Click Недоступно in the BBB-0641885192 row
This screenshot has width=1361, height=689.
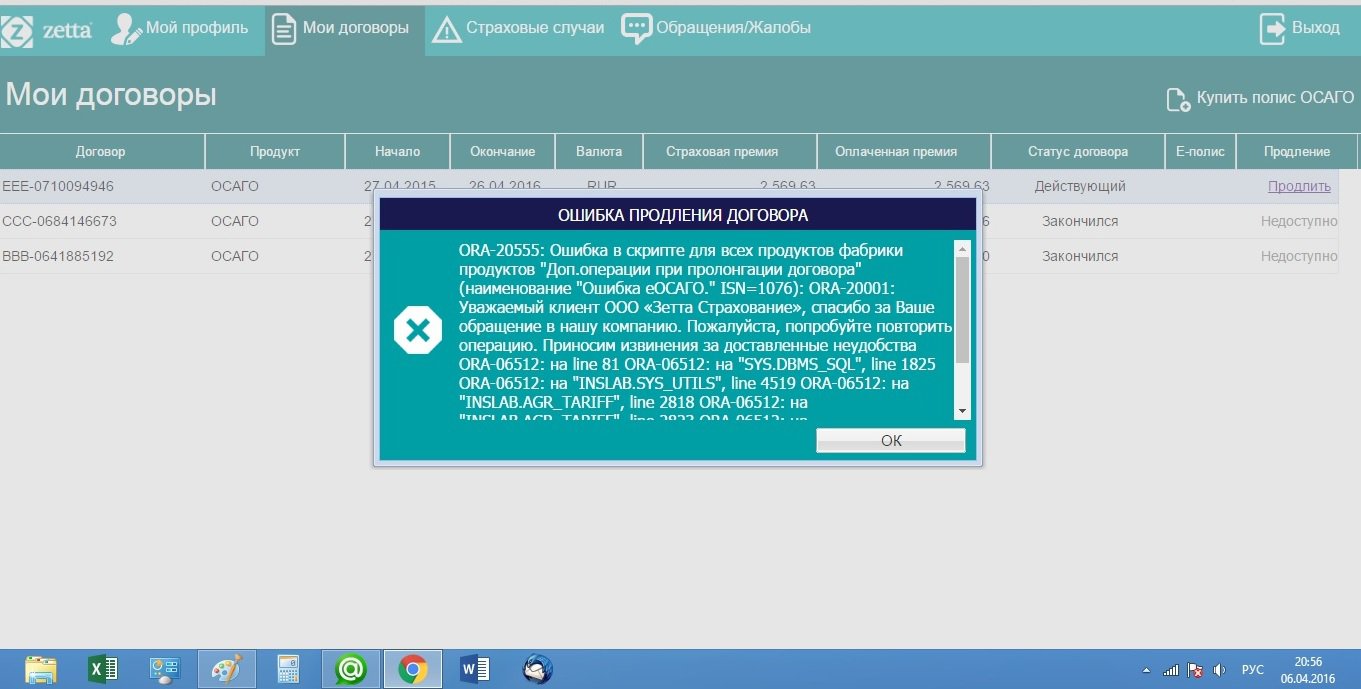[1299, 256]
